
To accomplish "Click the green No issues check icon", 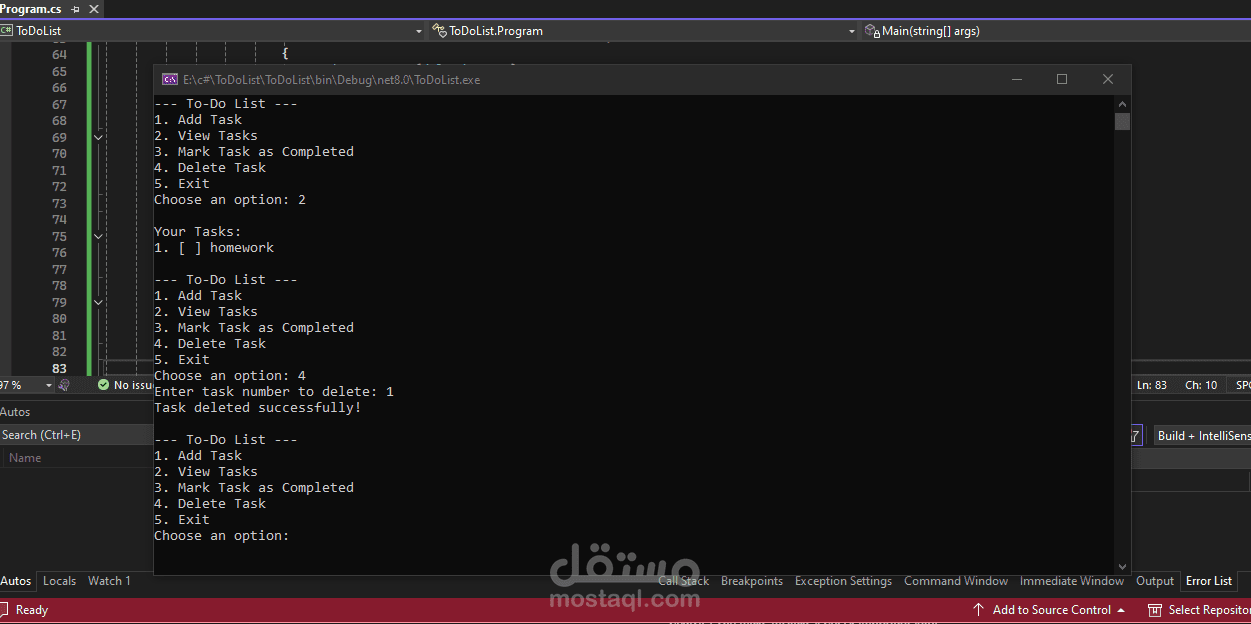I will click(x=103, y=385).
